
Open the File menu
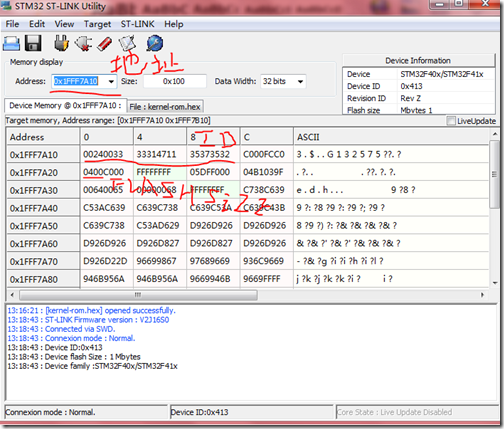point(12,24)
